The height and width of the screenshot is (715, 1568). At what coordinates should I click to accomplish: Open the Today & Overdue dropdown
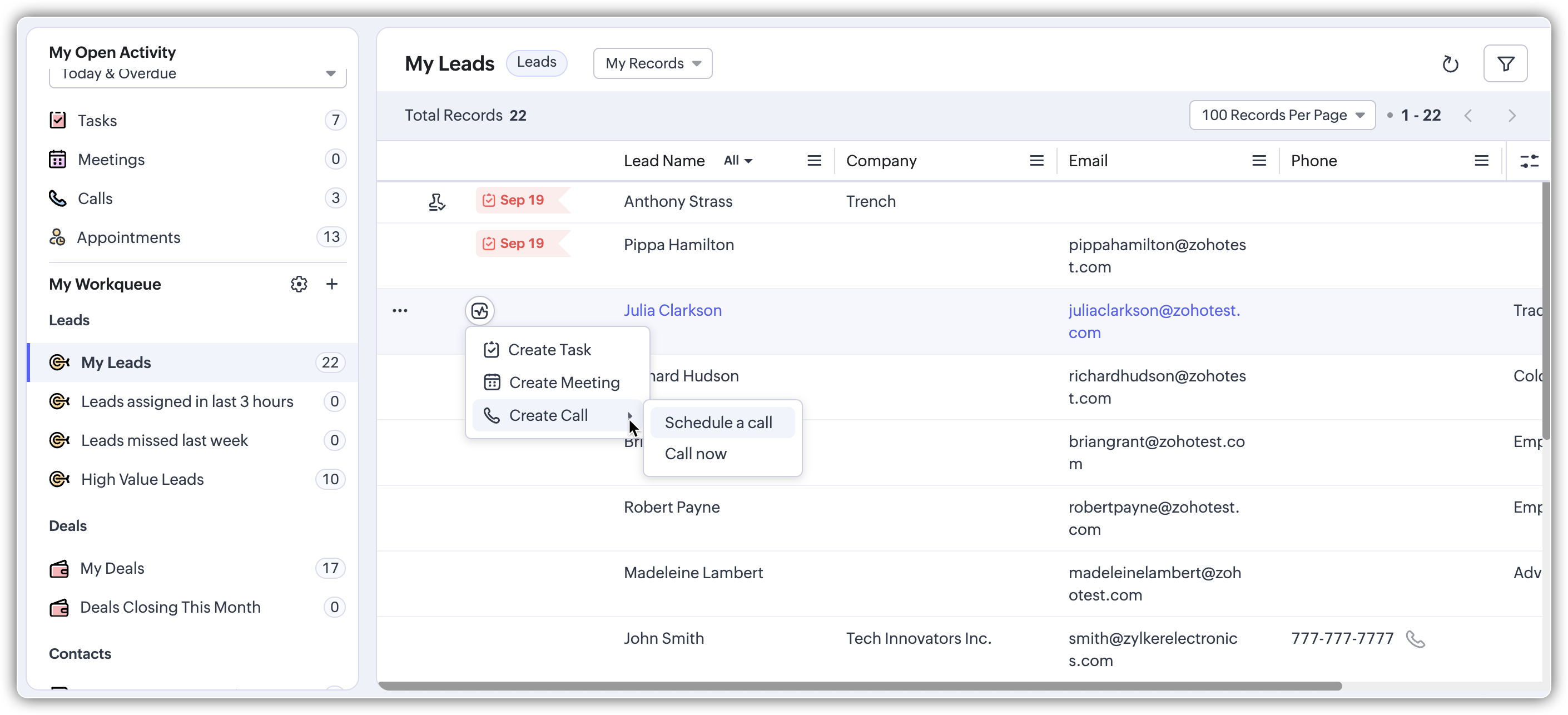pyautogui.click(x=197, y=75)
